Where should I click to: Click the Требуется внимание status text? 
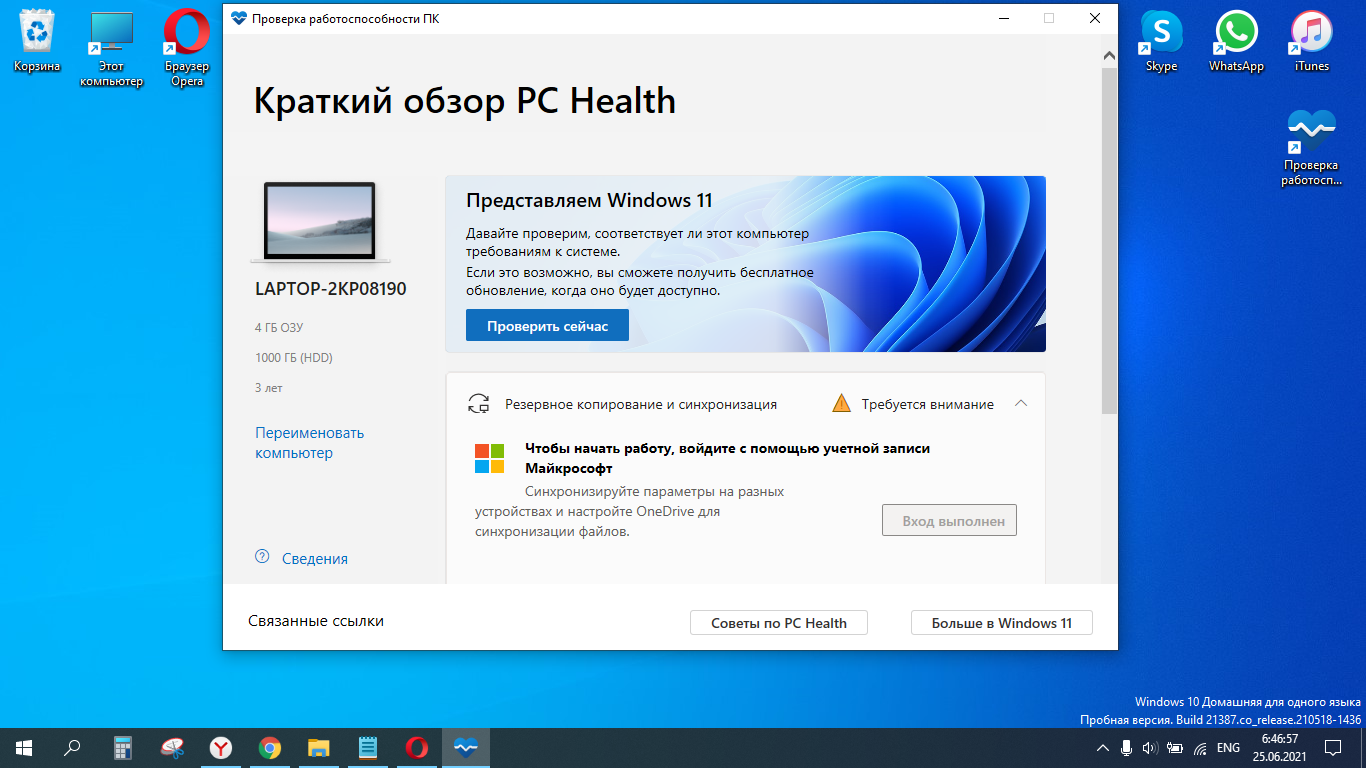pyautogui.click(x=928, y=404)
